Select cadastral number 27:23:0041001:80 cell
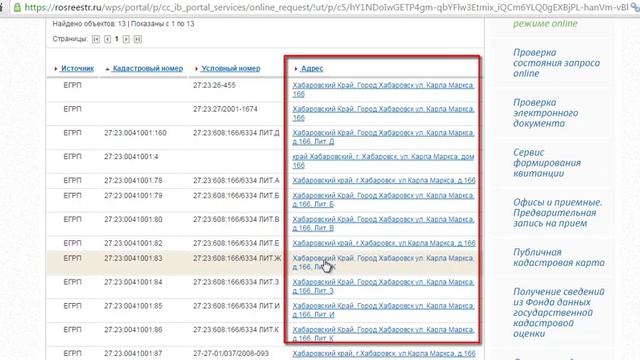The image size is (640, 360). coord(133,219)
